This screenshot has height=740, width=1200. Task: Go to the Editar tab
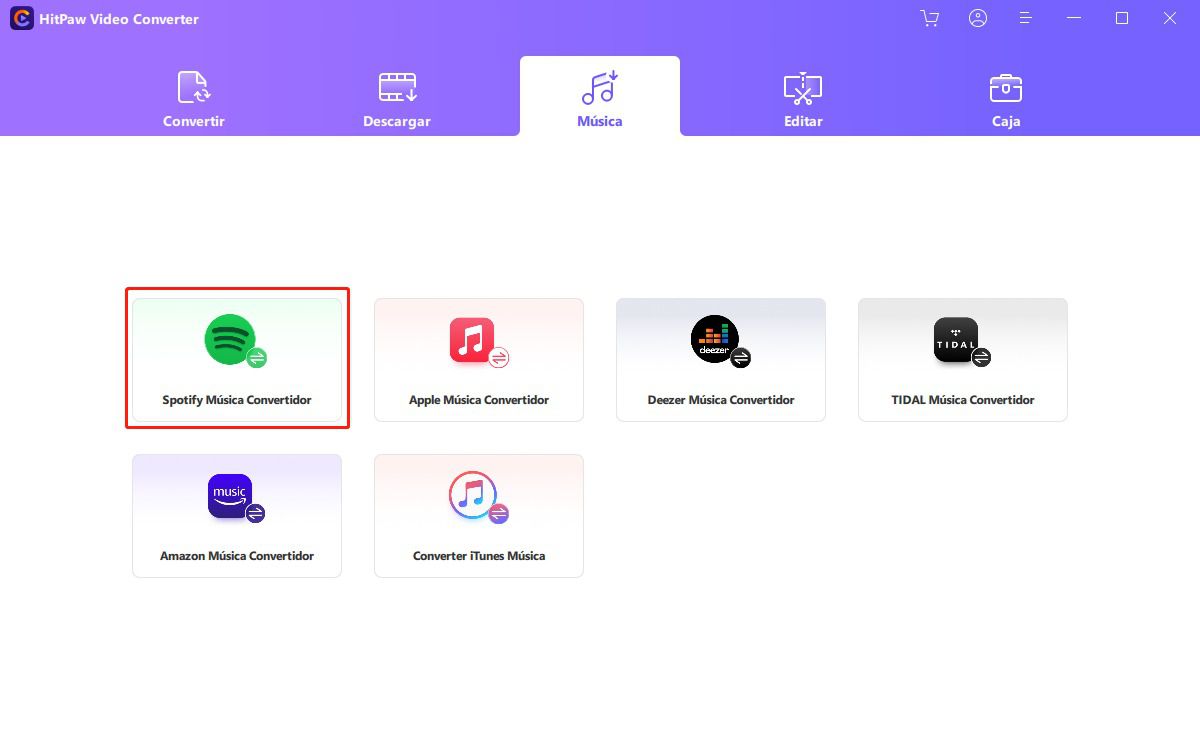point(803,100)
